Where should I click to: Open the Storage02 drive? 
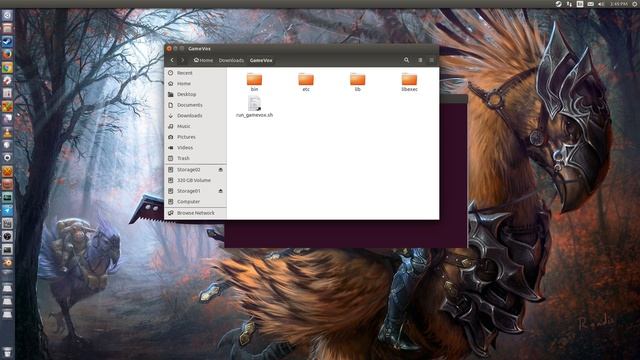[x=189, y=169]
